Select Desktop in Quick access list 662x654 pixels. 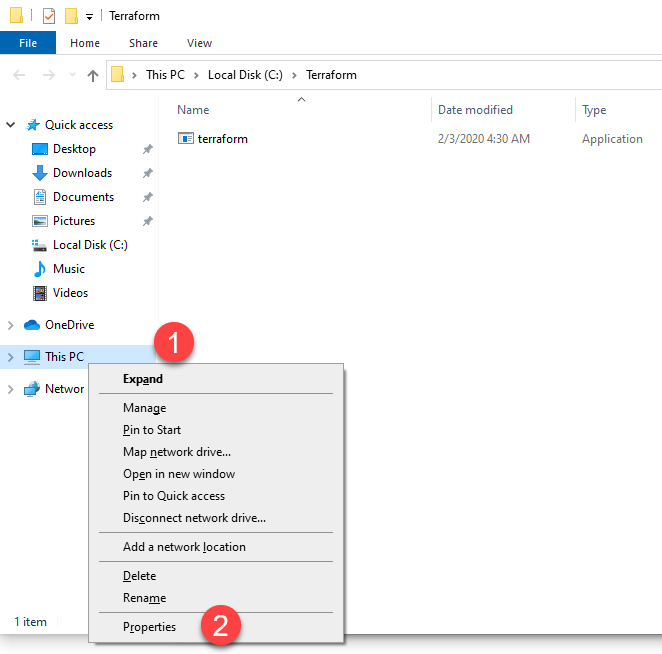74,149
